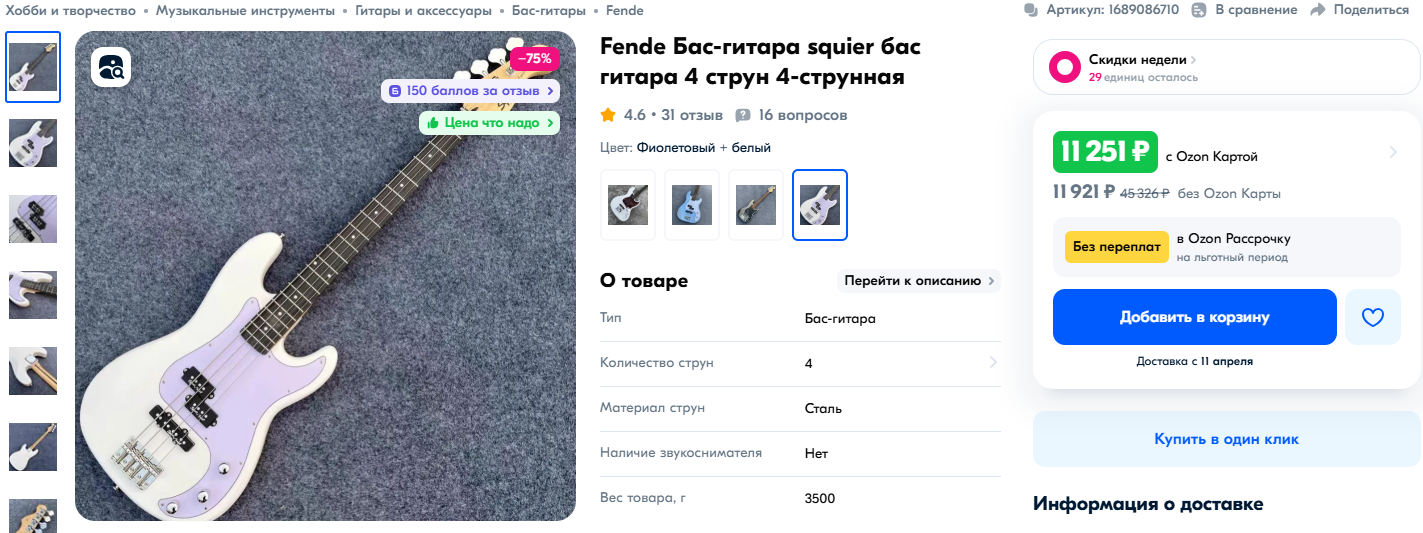Copy the article number via its icon

click(x=1031, y=10)
